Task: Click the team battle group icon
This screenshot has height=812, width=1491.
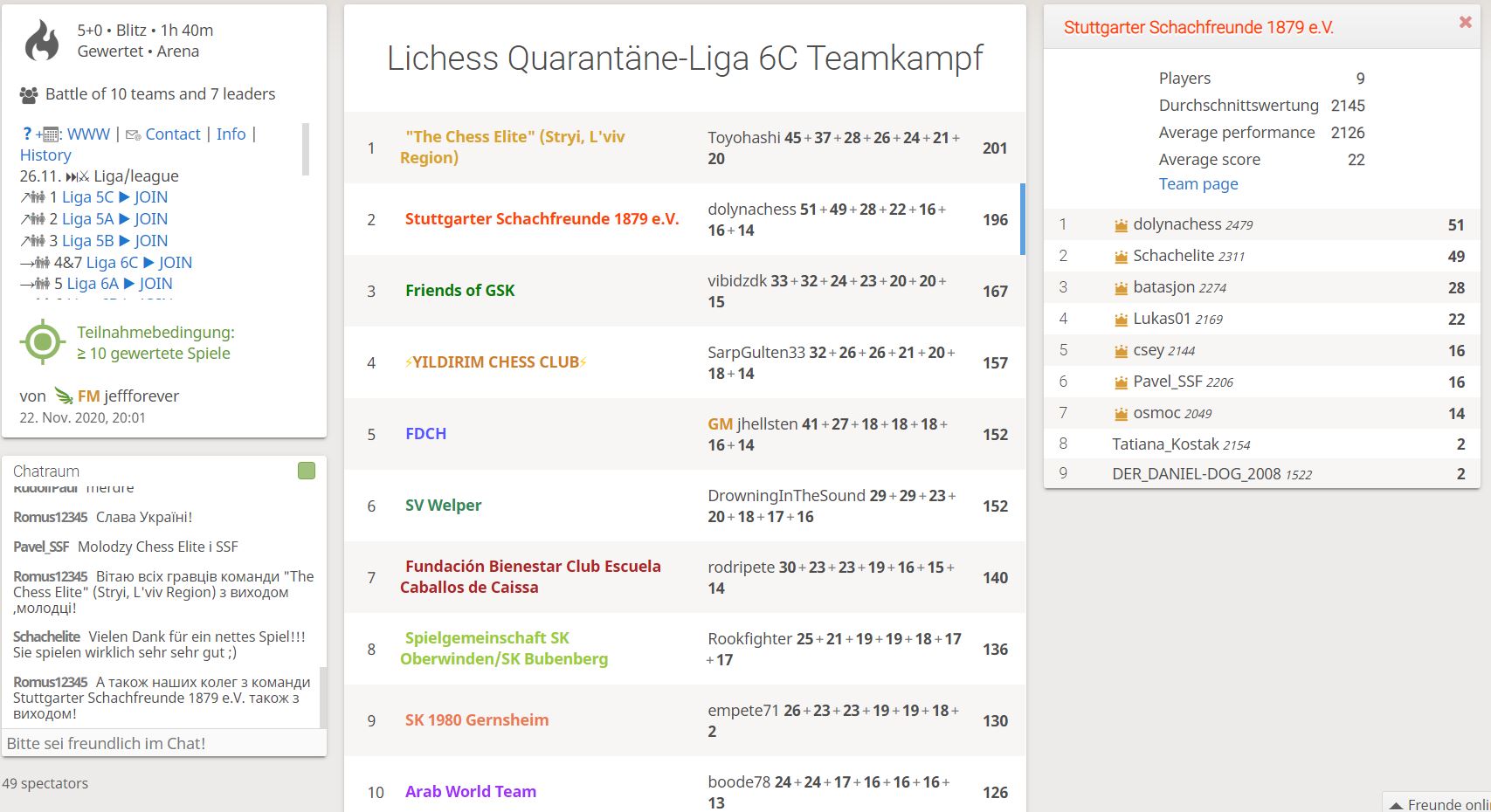Action: [x=29, y=94]
